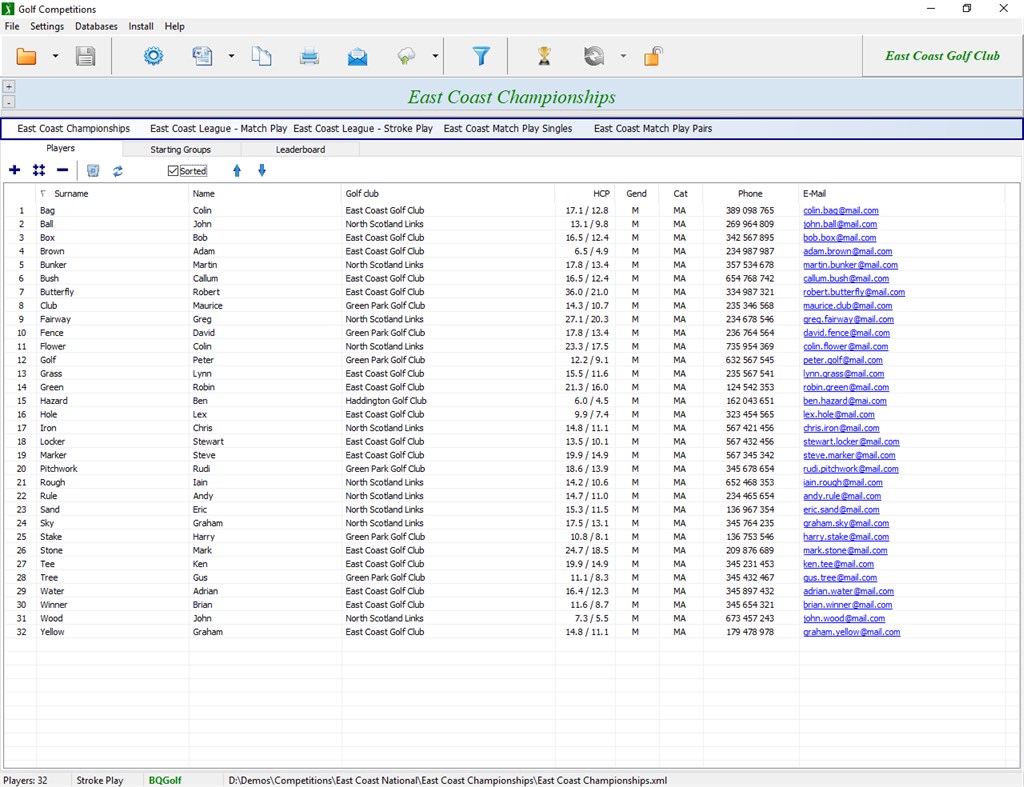Click the open folder icon
Viewport: 1024px width, 787px height.
coord(26,56)
